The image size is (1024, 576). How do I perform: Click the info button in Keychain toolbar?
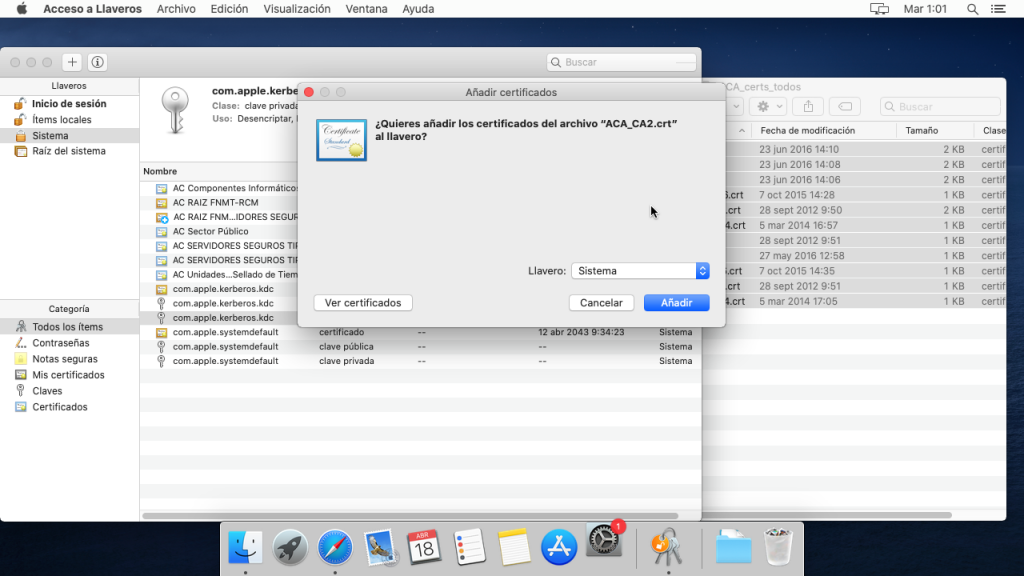click(x=97, y=62)
